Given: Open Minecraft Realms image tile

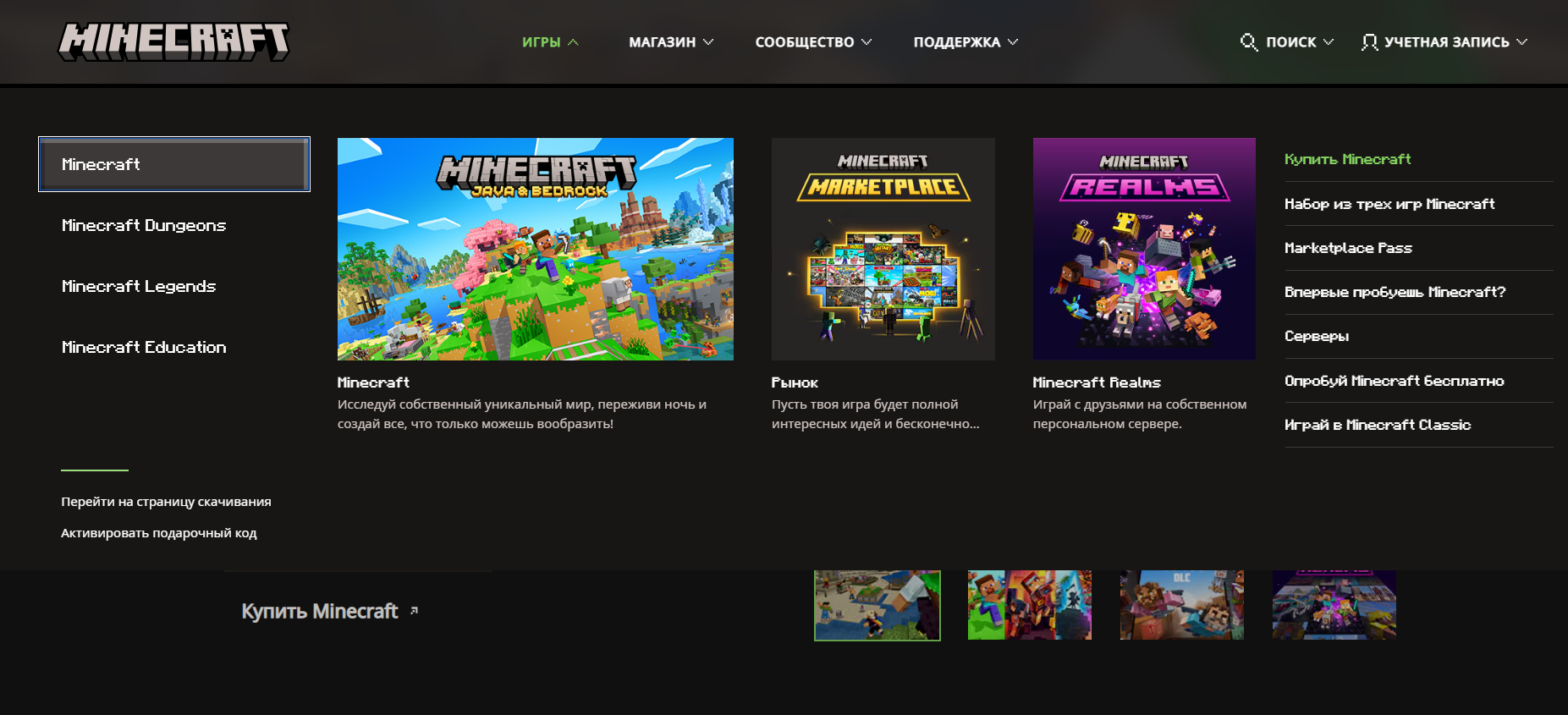Looking at the screenshot, I should tap(1143, 249).
